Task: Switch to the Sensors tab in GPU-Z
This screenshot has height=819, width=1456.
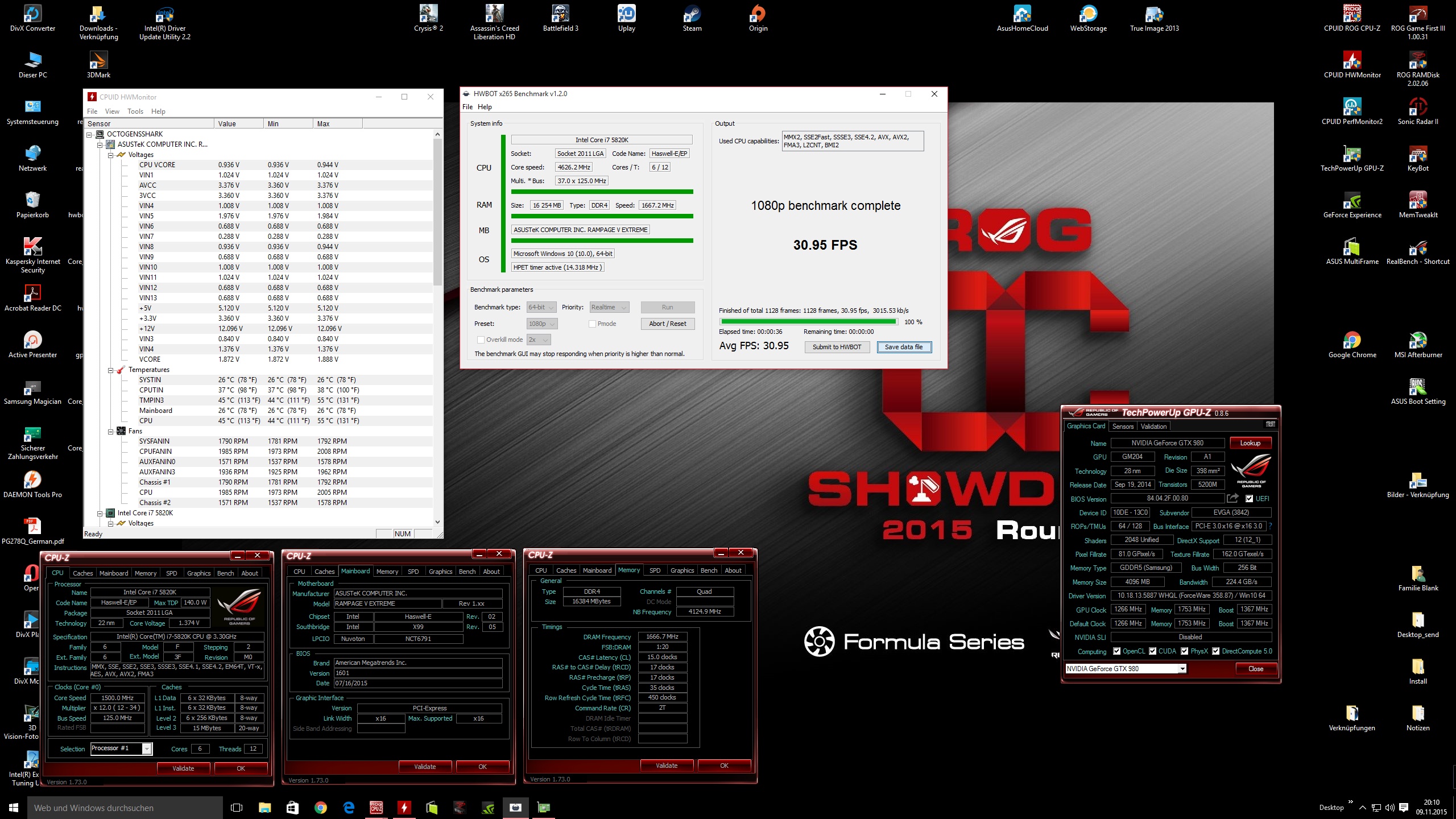Action: click(x=1123, y=426)
